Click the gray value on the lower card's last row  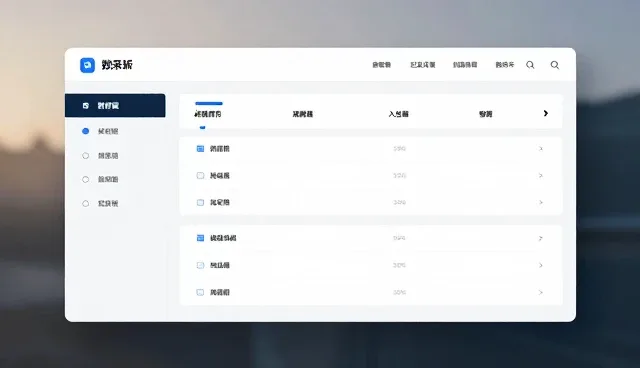[x=399, y=292]
